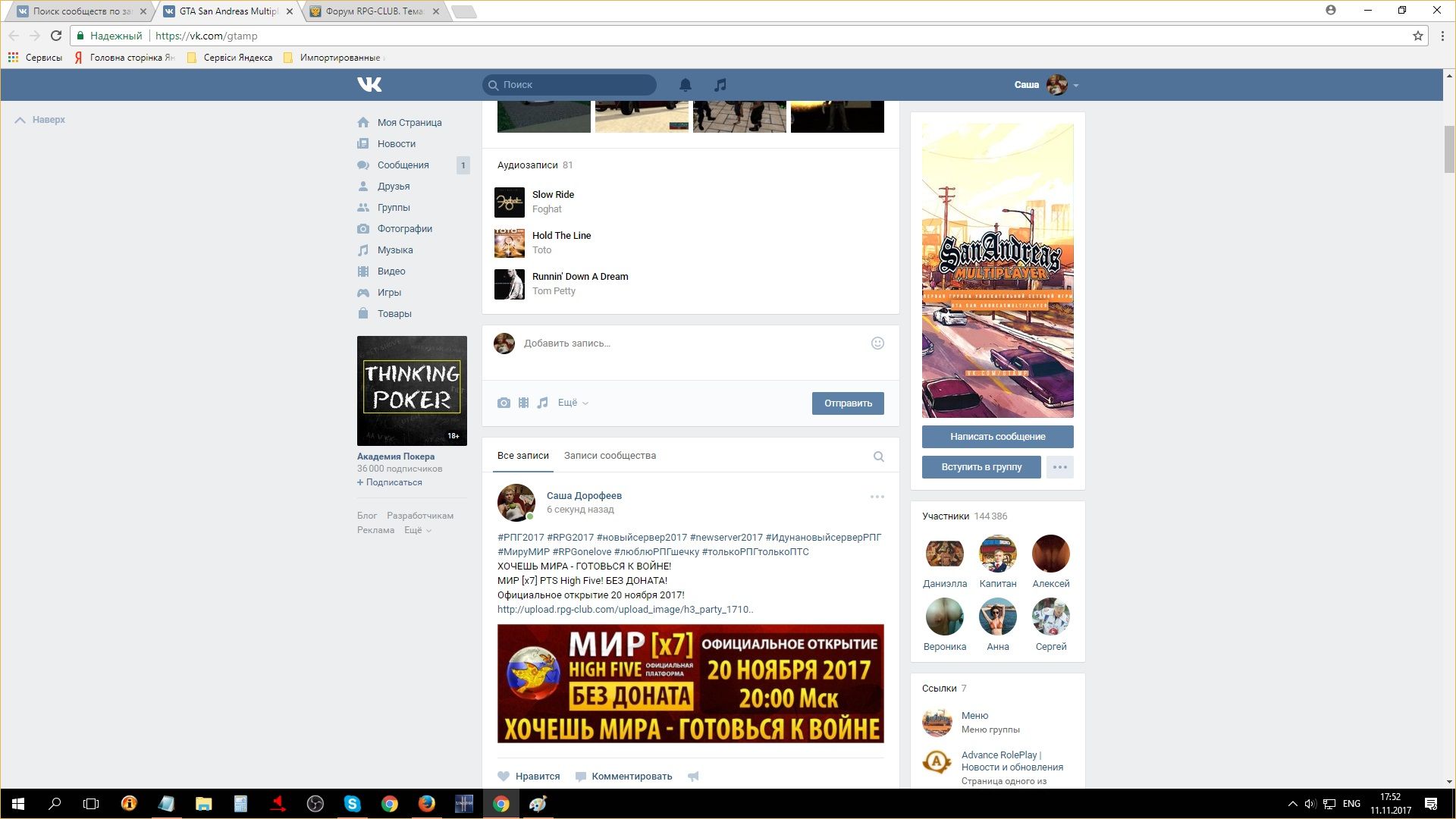Attach a video with film icon
Viewport: 1456px width, 819px height.
[523, 403]
